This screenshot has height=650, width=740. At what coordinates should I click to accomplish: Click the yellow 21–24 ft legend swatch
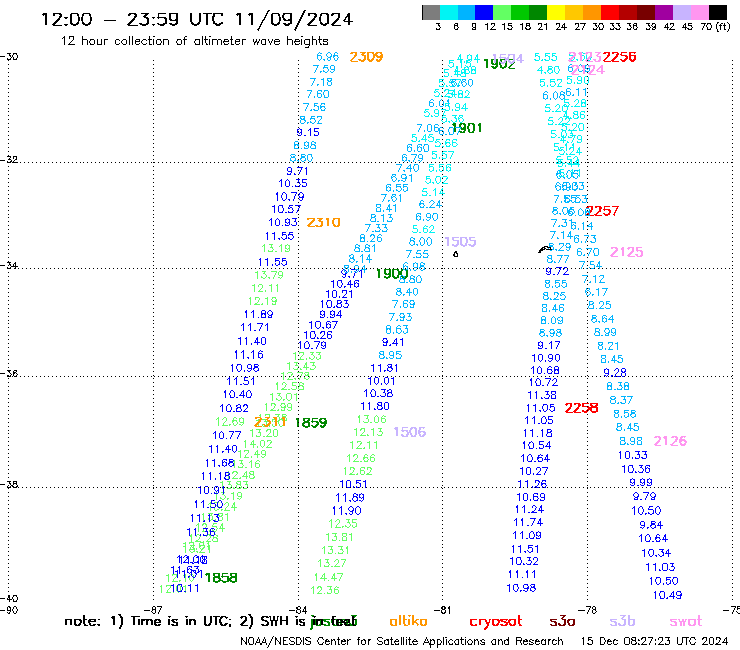pos(556,12)
